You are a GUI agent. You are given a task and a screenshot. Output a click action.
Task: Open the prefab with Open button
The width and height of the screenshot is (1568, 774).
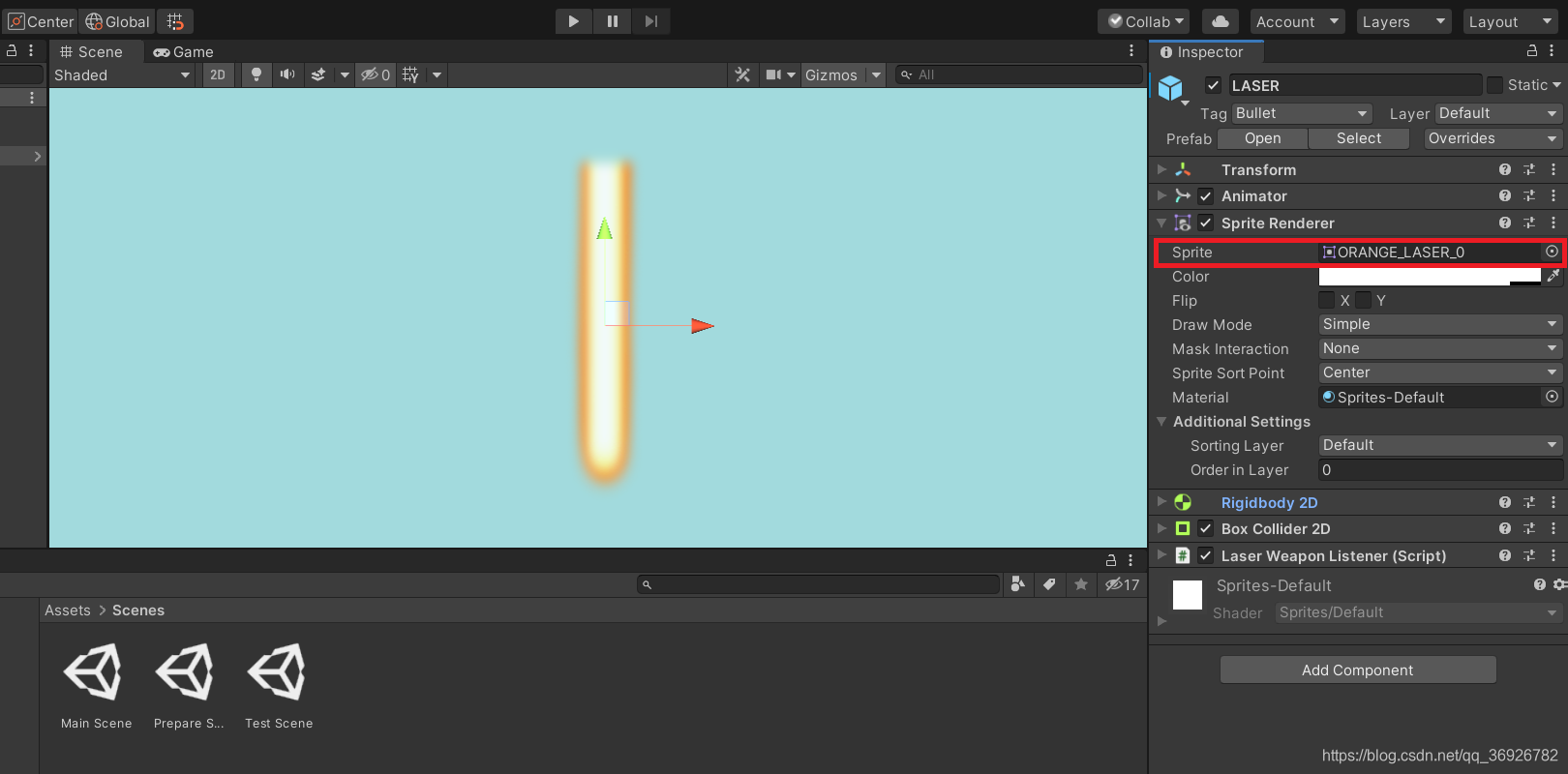coord(1262,138)
